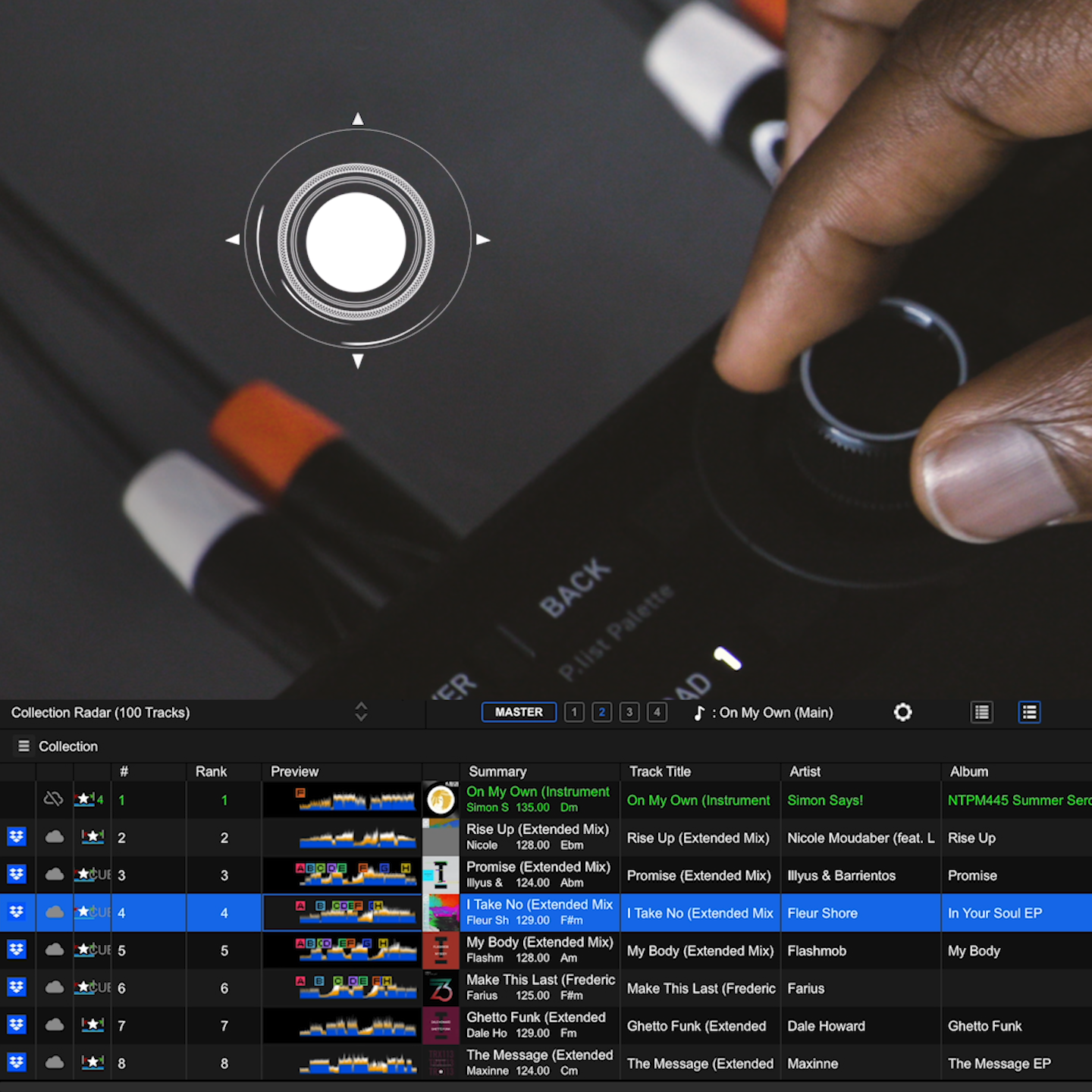Click the unsynced cloud icon on track 1
The width and height of the screenshot is (1092, 1092).
pyautogui.click(x=53, y=799)
